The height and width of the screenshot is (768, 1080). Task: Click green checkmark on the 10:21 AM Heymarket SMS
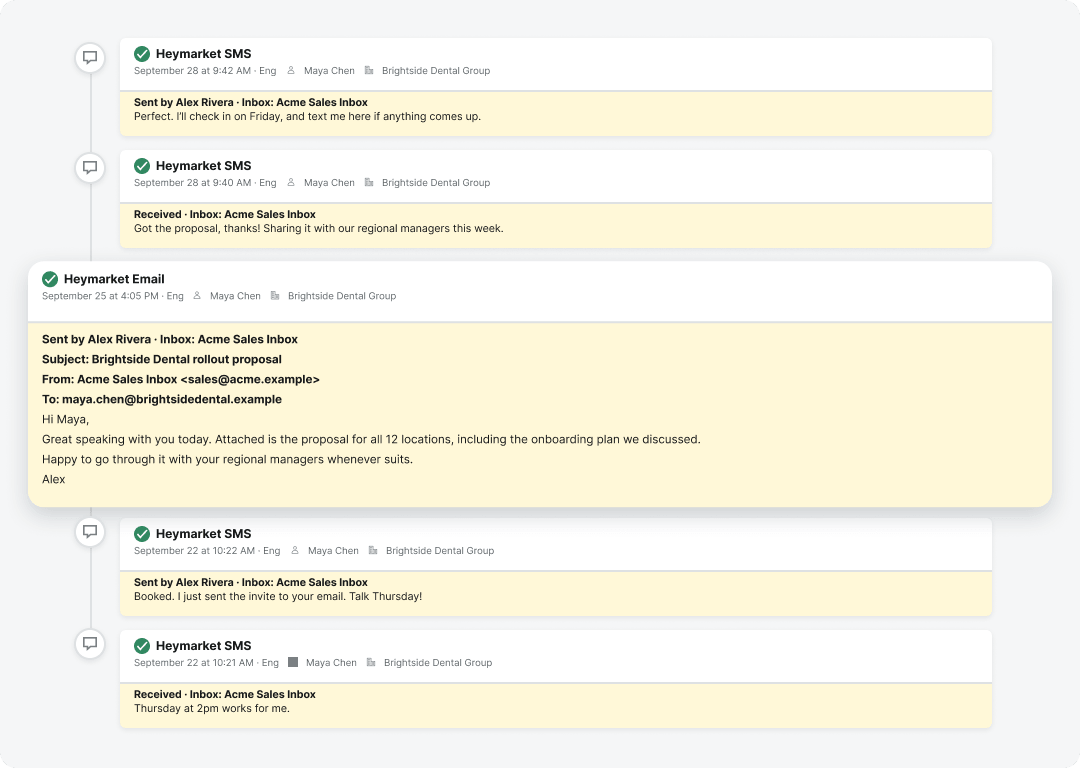142,646
